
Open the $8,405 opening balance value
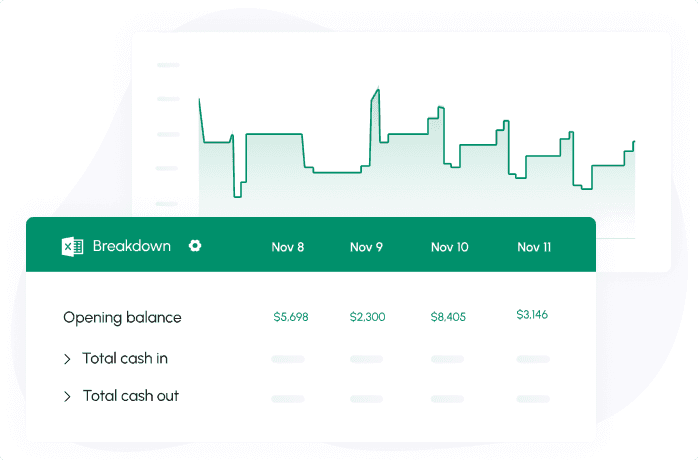tap(448, 317)
